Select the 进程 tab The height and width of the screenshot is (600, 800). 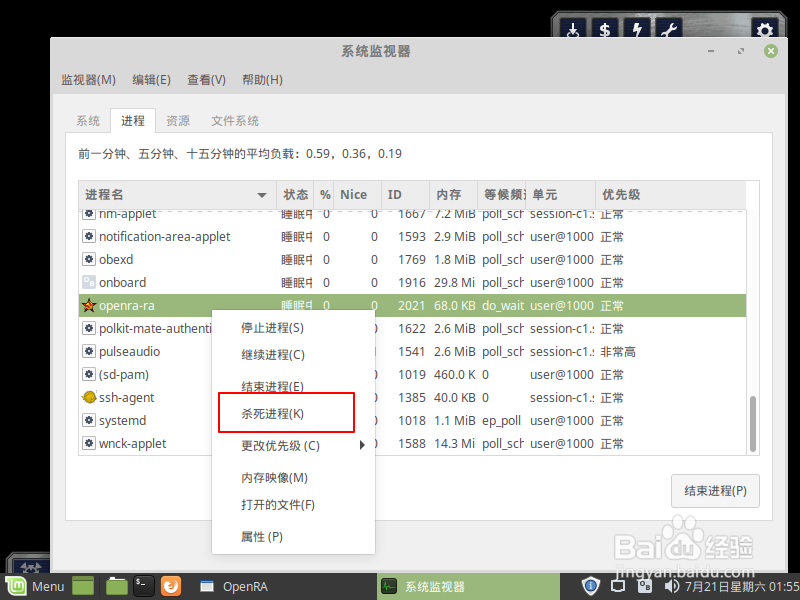coord(133,121)
